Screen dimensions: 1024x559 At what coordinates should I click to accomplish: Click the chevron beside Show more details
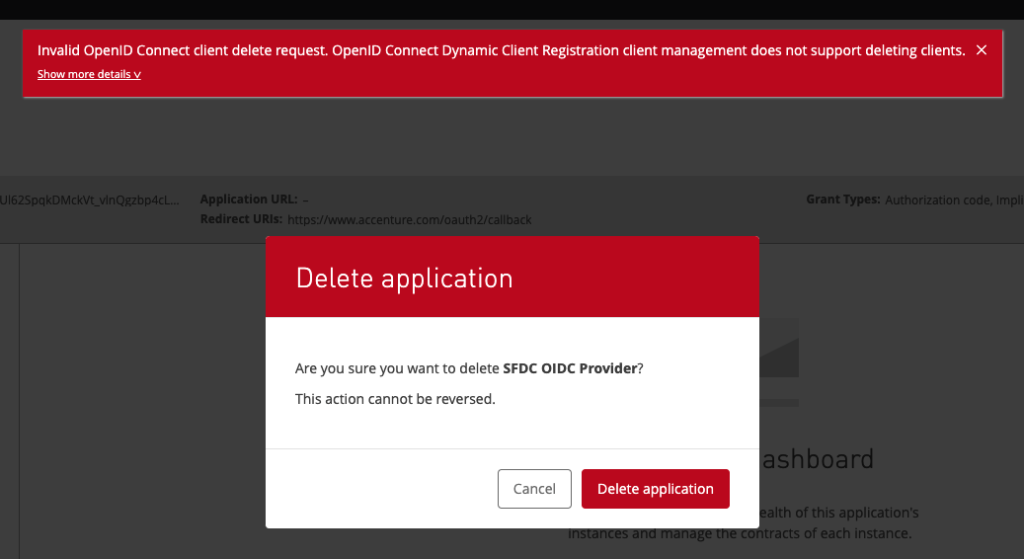pyautogui.click(x=137, y=75)
